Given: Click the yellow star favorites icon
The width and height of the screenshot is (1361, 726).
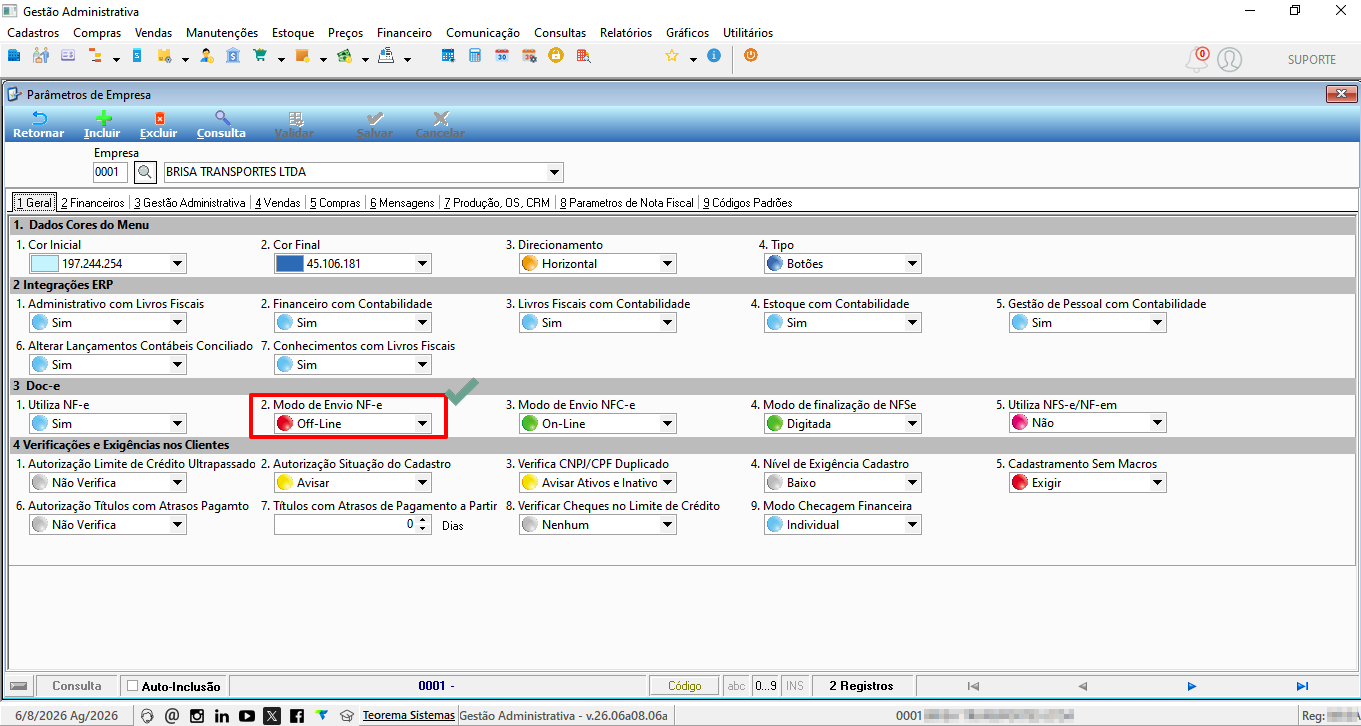Looking at the screenshot, I should click(x=672, y=56).
